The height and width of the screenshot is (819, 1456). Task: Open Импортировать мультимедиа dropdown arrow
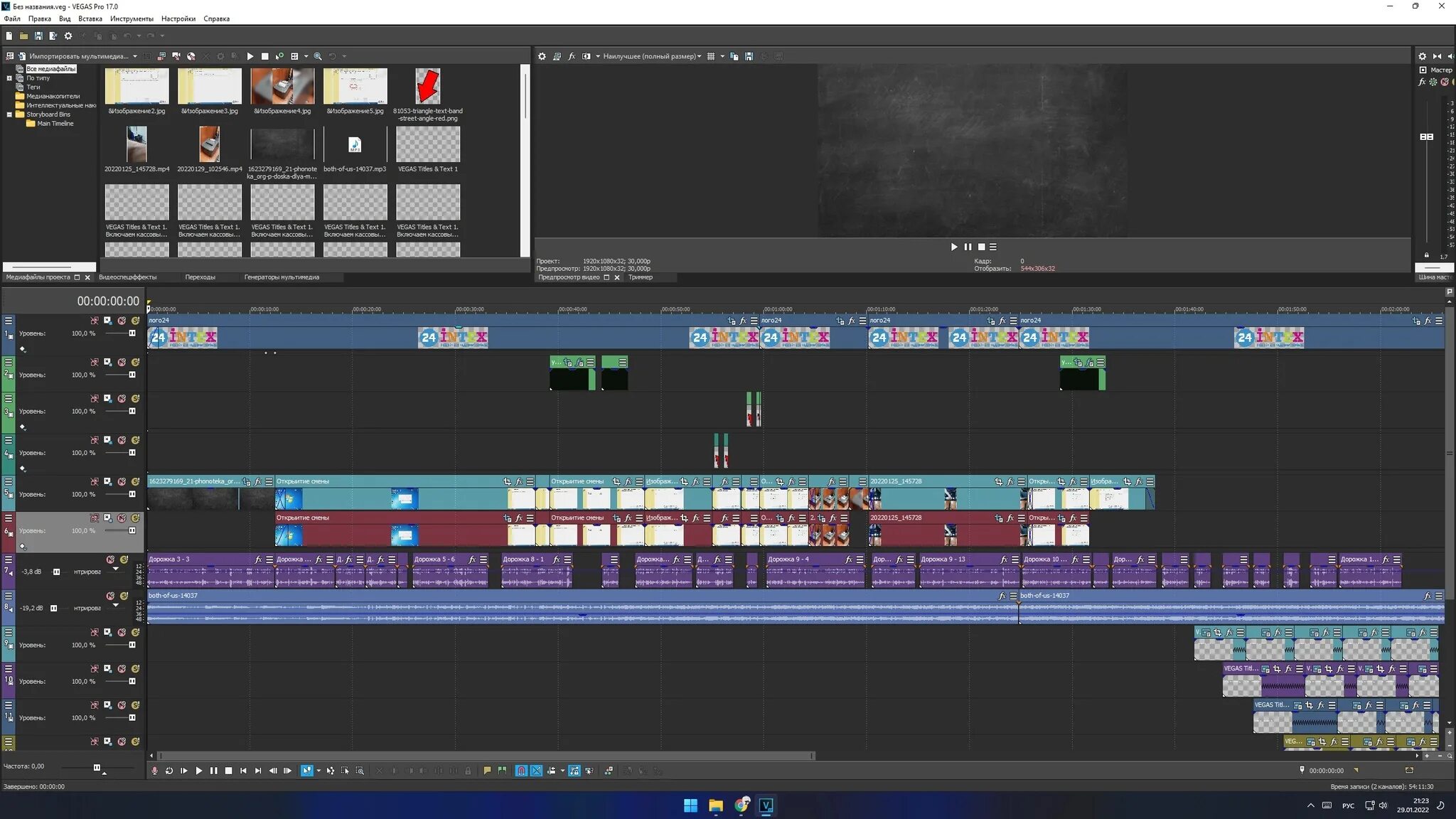[135, 56]
